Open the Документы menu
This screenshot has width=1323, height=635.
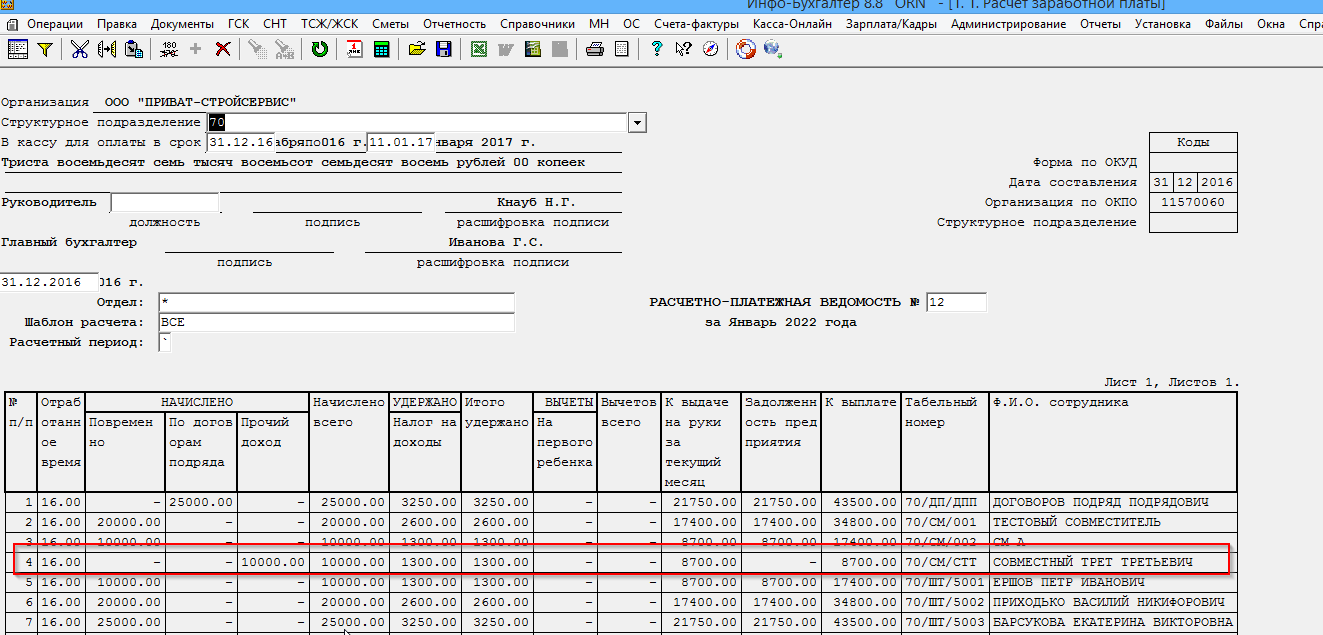pyautogui.click(x=182, y=23)
